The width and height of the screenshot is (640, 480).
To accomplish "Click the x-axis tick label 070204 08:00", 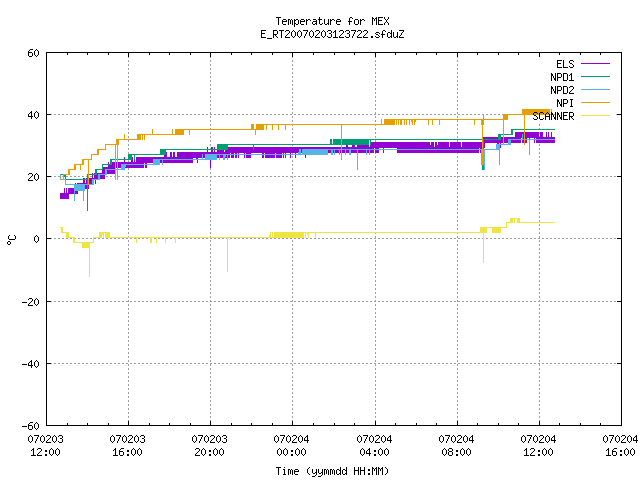I will coord(456,446).
